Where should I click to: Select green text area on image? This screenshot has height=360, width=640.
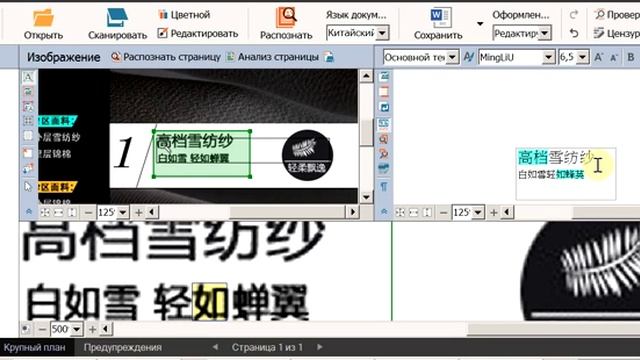pyautogui.click(x=202, y=154)
